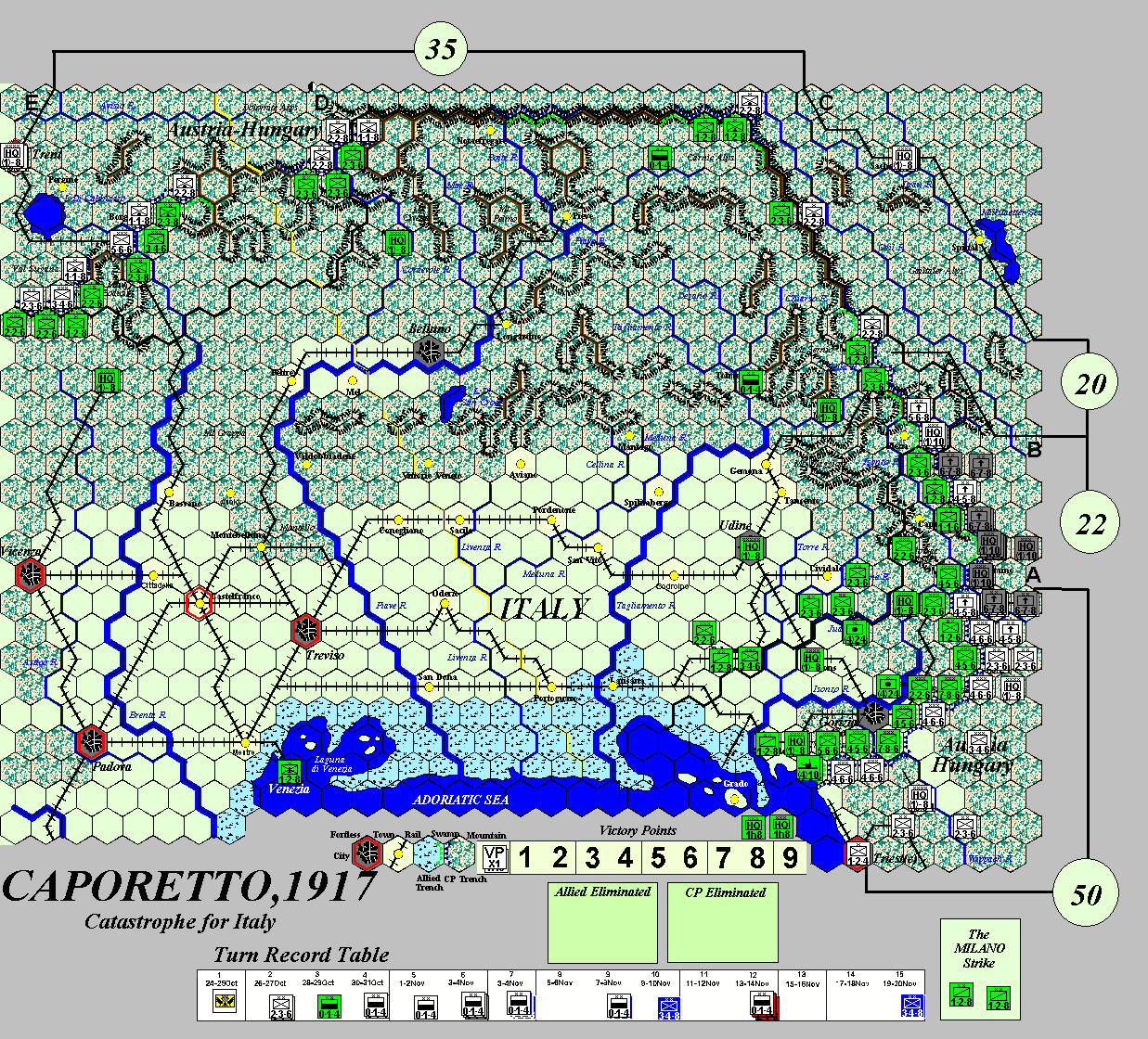Open the Allied Eliminated box
This screenshot has height=1039, width=1148.
[602, 923]
